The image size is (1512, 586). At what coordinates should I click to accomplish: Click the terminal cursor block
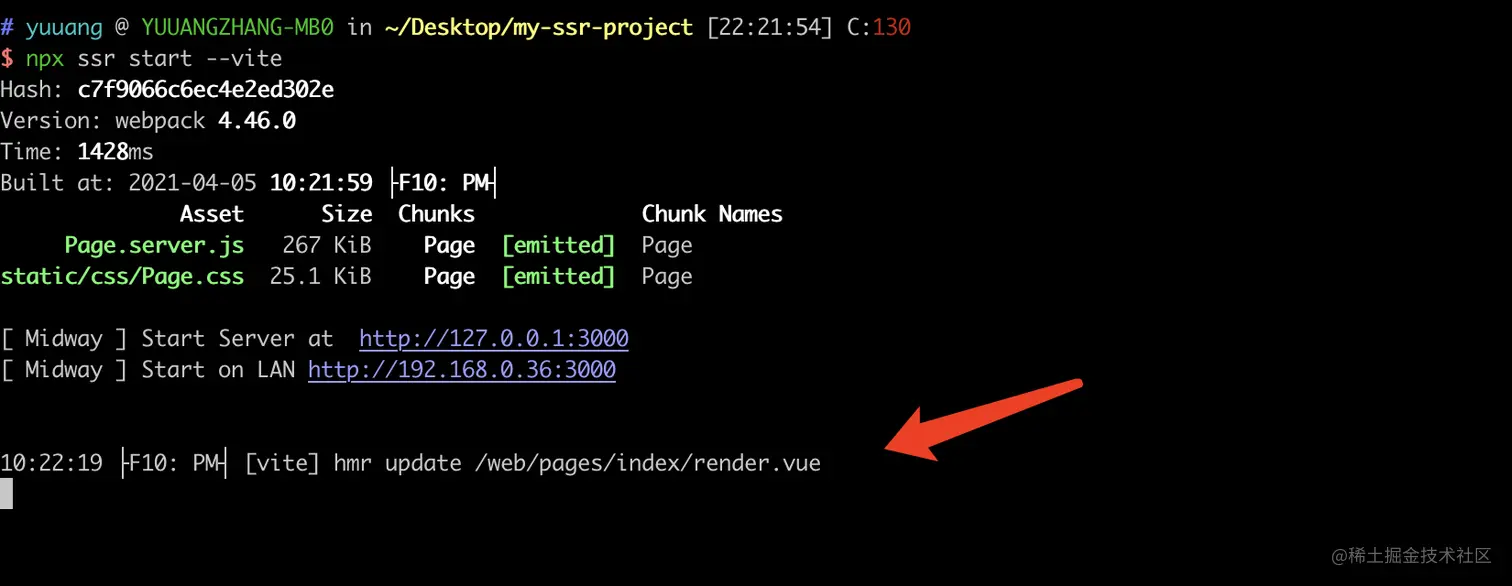(x=6, y=493)
